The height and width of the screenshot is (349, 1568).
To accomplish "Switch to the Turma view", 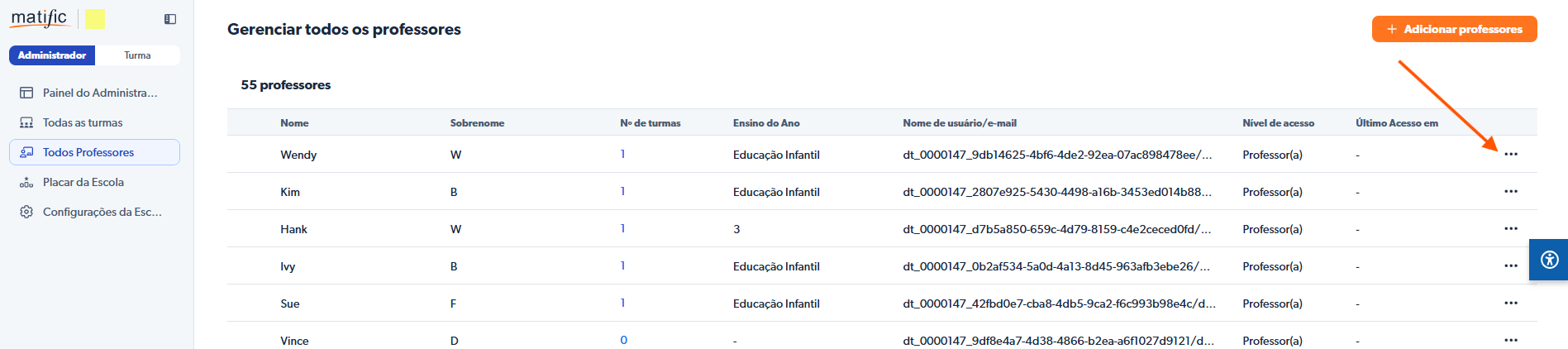I will click(x=137, y=55).
